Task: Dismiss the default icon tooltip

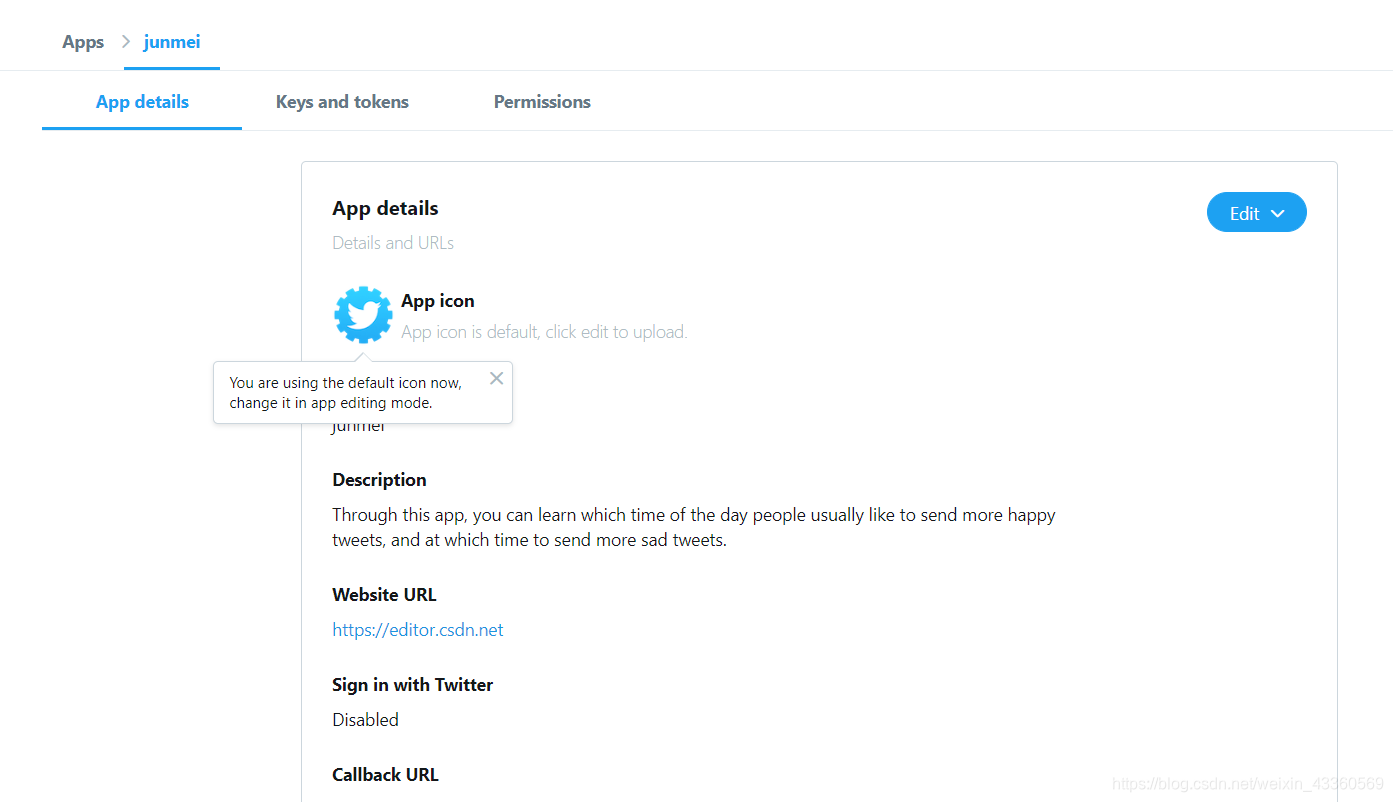Action: tap(496, 378)
